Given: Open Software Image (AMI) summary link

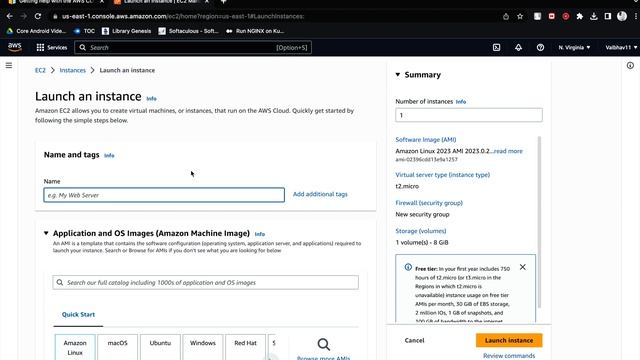Looking at the screenshot, I should (x=426, y=140).
